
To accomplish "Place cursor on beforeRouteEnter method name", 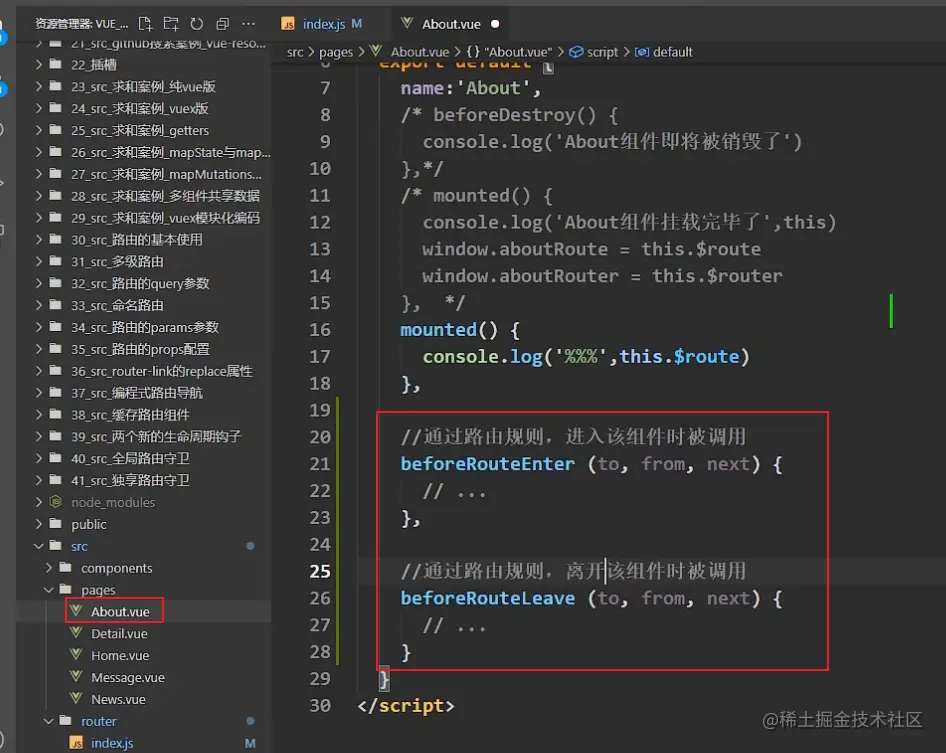I will coord(487,464).
